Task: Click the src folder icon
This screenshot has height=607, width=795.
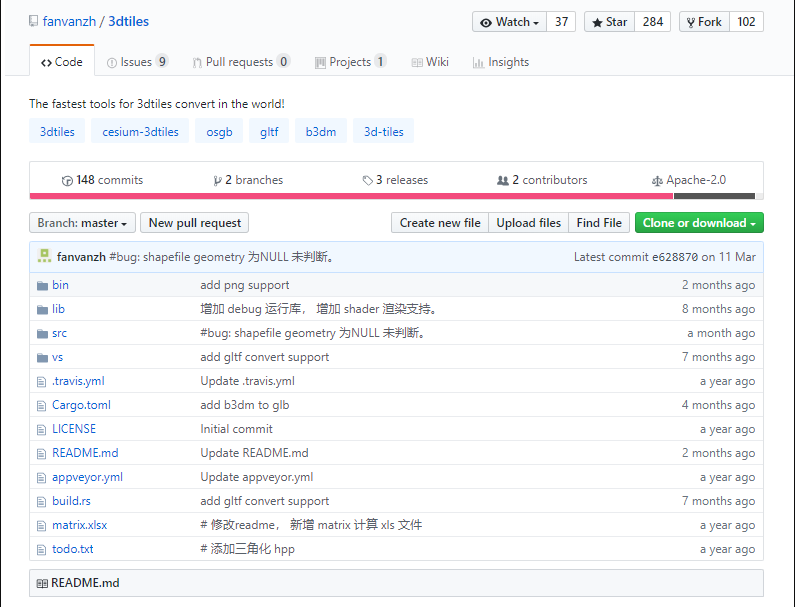Action: tap(42, 334)
